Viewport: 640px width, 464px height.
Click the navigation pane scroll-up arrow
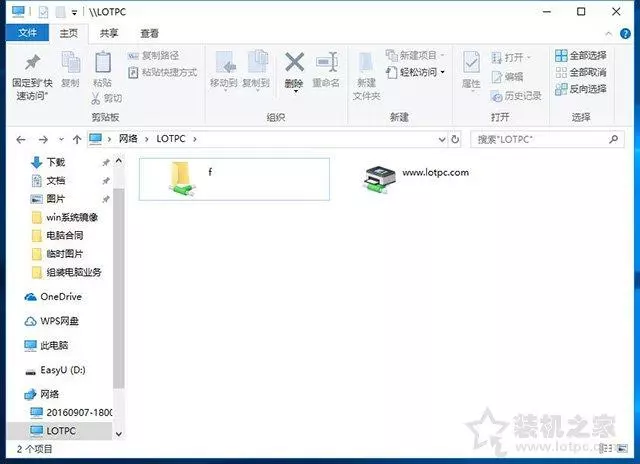tap(119, 161)
